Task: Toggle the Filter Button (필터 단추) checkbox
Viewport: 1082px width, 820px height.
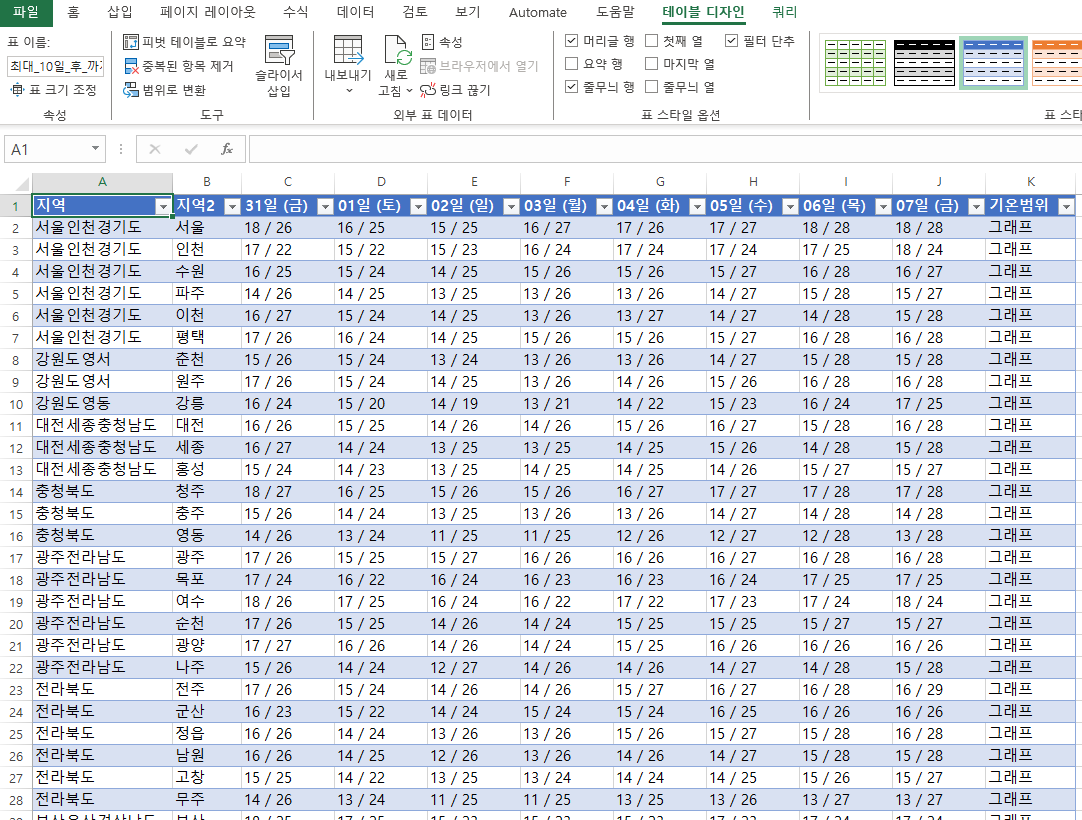Action: tap(731, 41)
